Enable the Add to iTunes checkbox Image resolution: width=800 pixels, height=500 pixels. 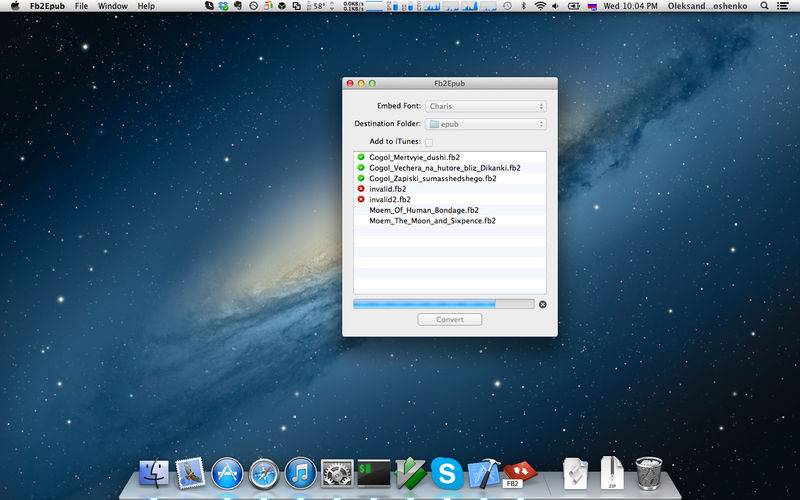click(429, 142)
